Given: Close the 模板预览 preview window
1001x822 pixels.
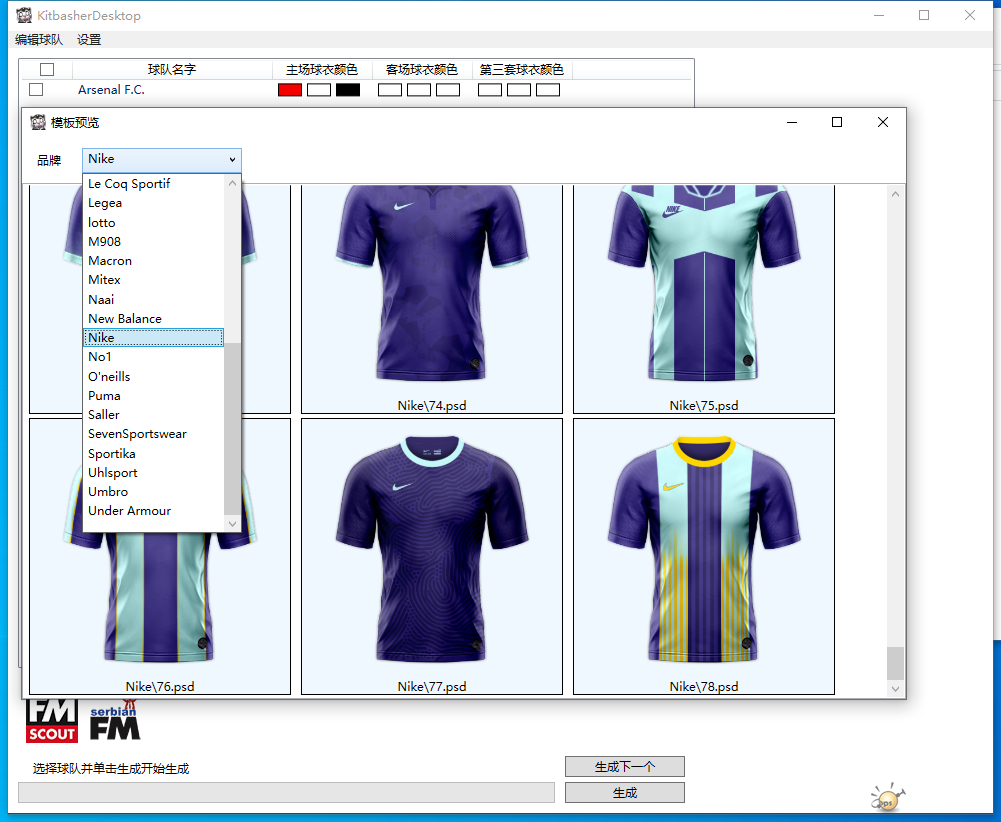Looking at the screenshot, I should [x=882, y=122].
